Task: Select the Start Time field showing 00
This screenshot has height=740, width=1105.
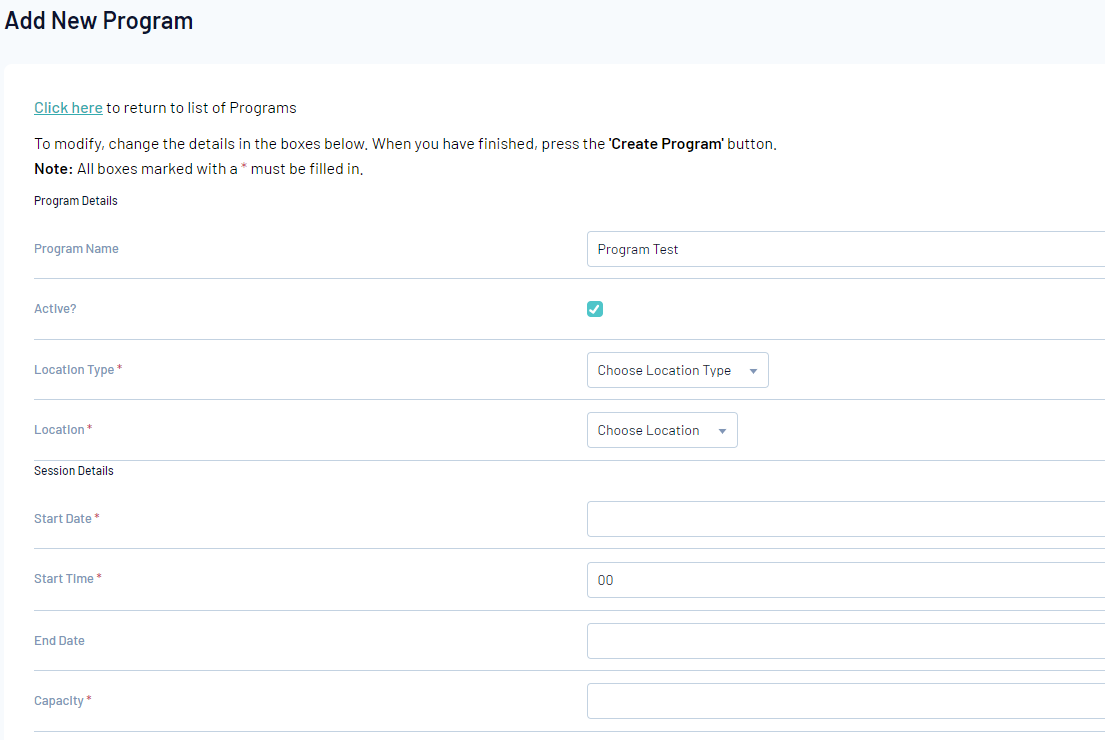Action: click(845, 580)
